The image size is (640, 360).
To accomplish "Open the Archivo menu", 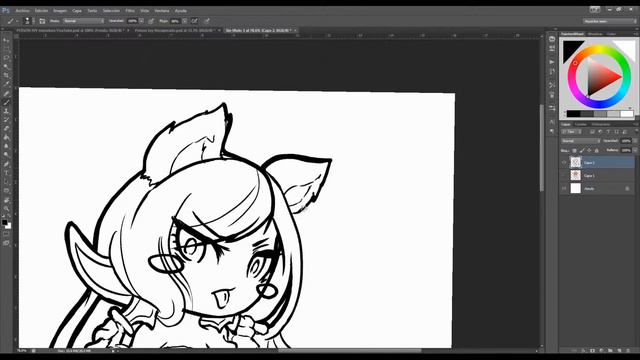I will tap(22, 11).
